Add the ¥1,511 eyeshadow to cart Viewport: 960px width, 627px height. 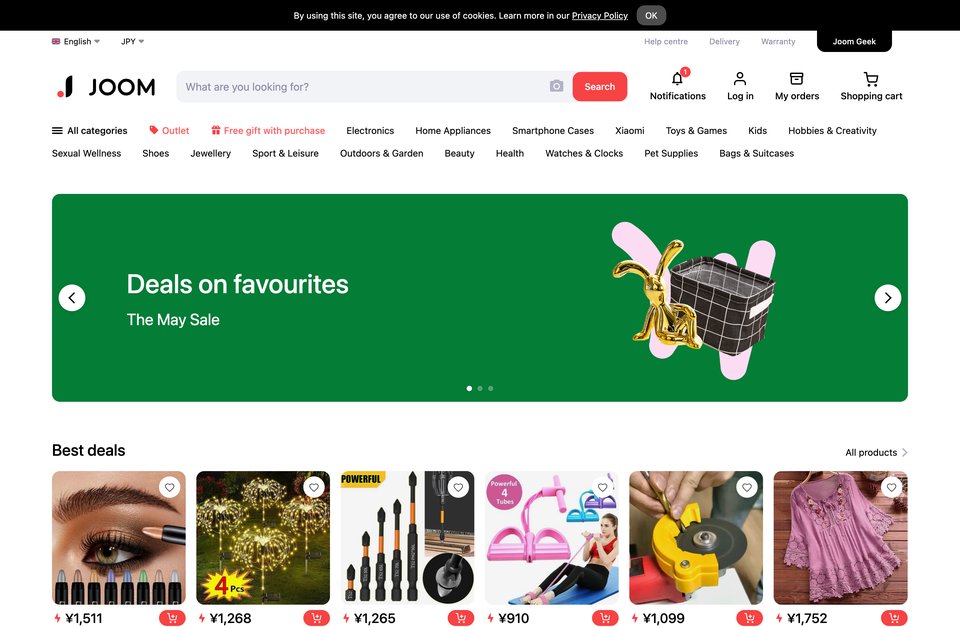pos(172,618)
